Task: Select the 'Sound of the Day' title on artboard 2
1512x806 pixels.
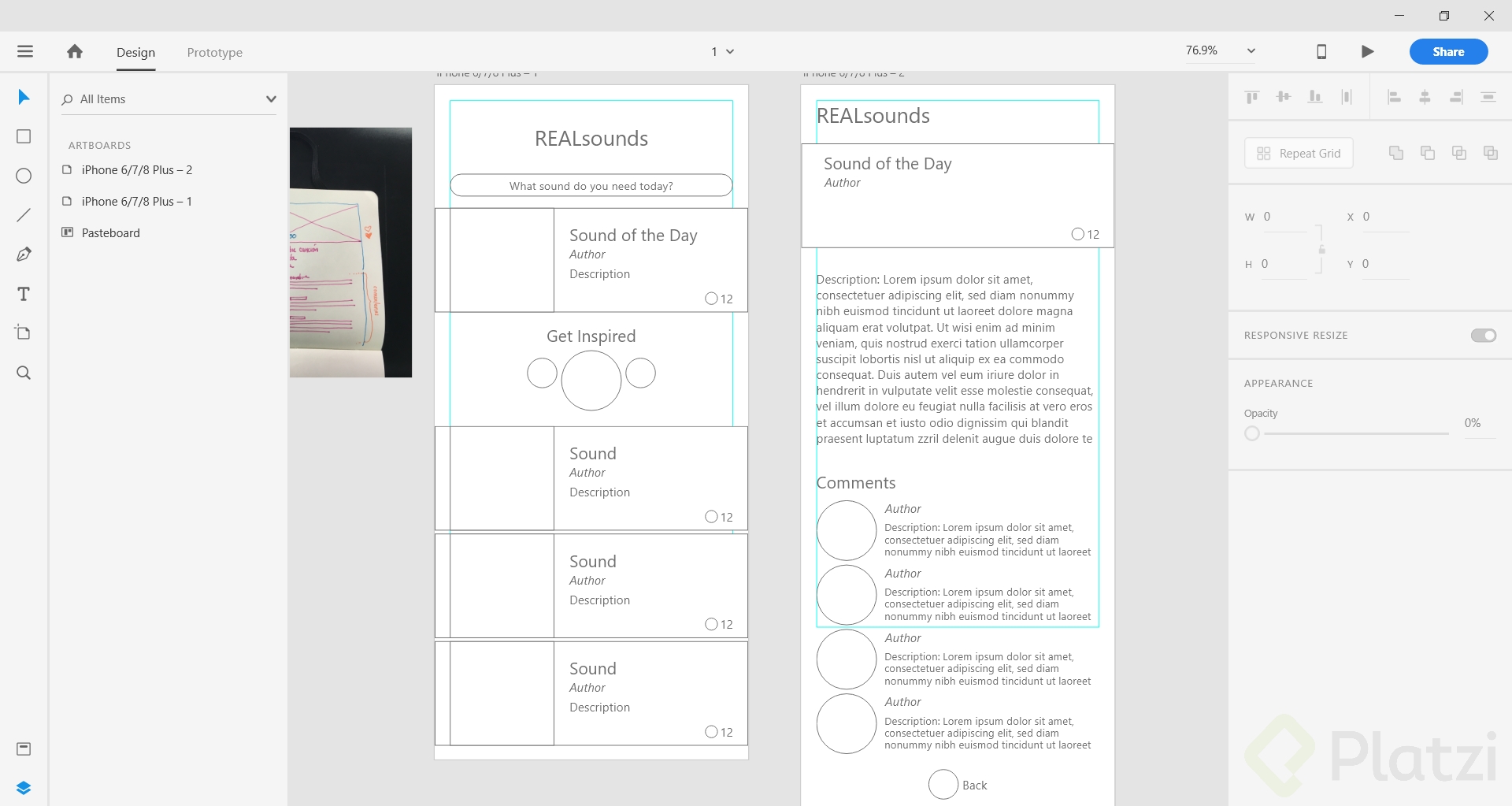Action: coord(888,164)
